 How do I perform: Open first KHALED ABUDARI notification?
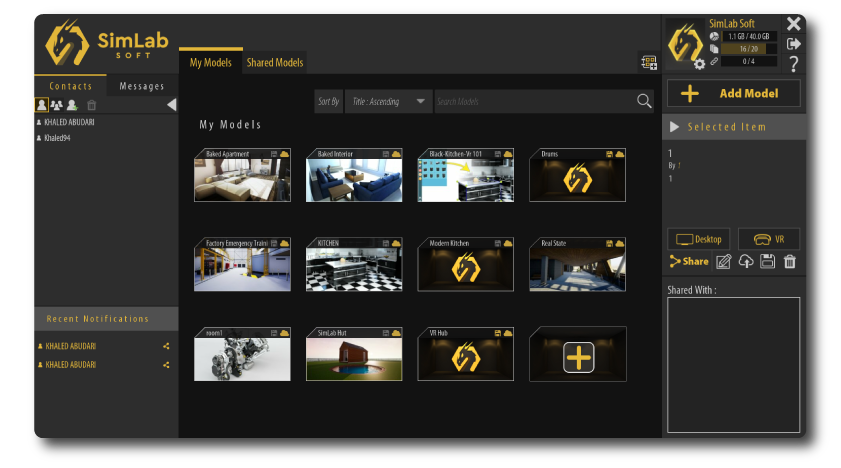coord(70,346)
